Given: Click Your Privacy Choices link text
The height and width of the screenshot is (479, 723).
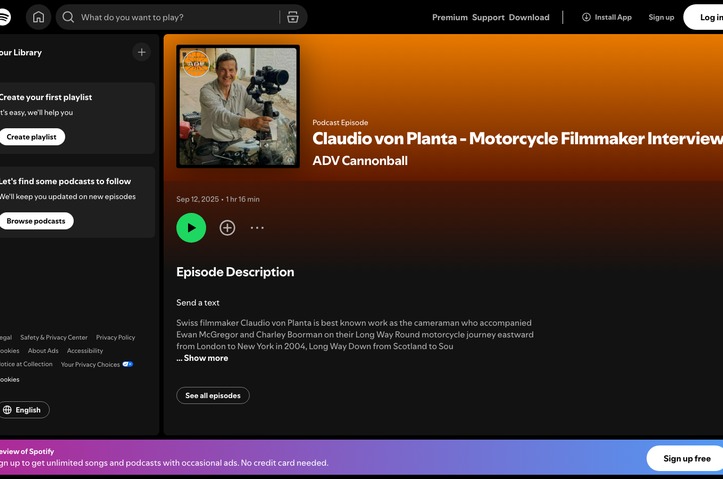Looking at the screenshot, I should [90, 364].
